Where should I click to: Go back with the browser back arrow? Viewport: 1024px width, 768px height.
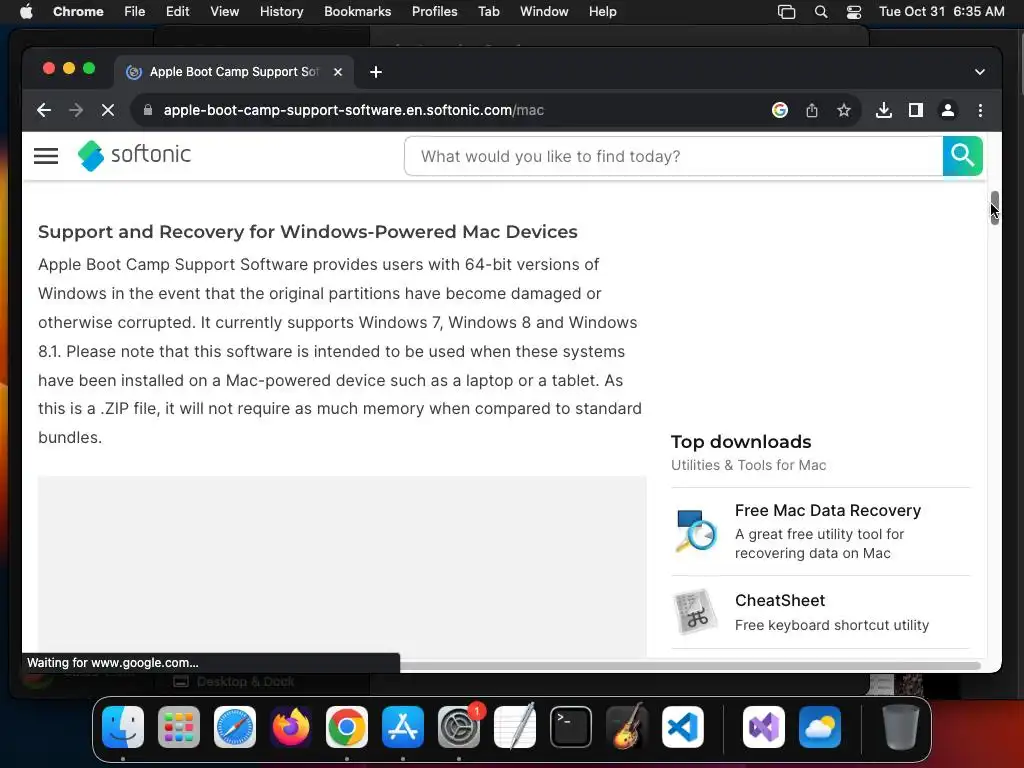44,110
